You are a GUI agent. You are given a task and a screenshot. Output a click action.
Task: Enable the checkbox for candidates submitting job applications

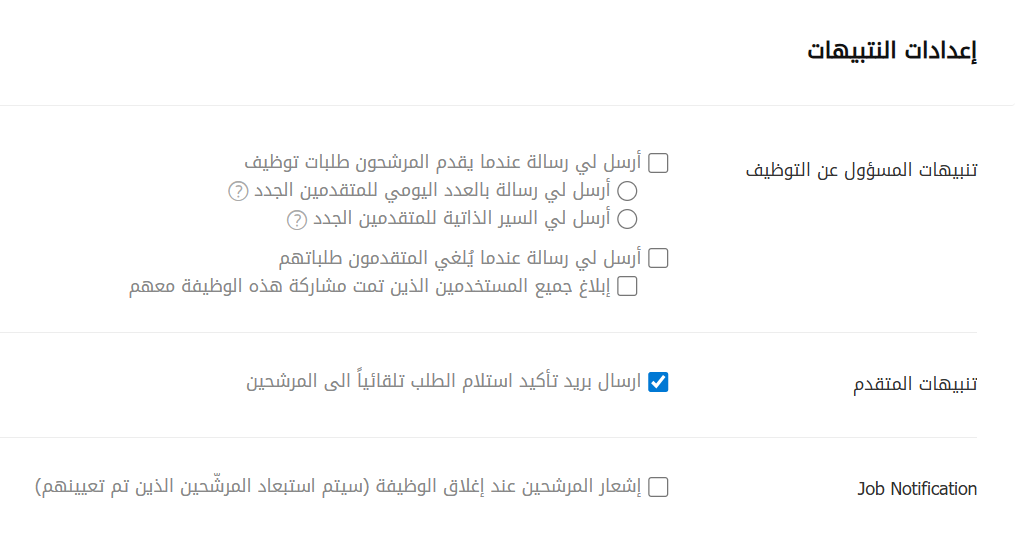[658, 163]
